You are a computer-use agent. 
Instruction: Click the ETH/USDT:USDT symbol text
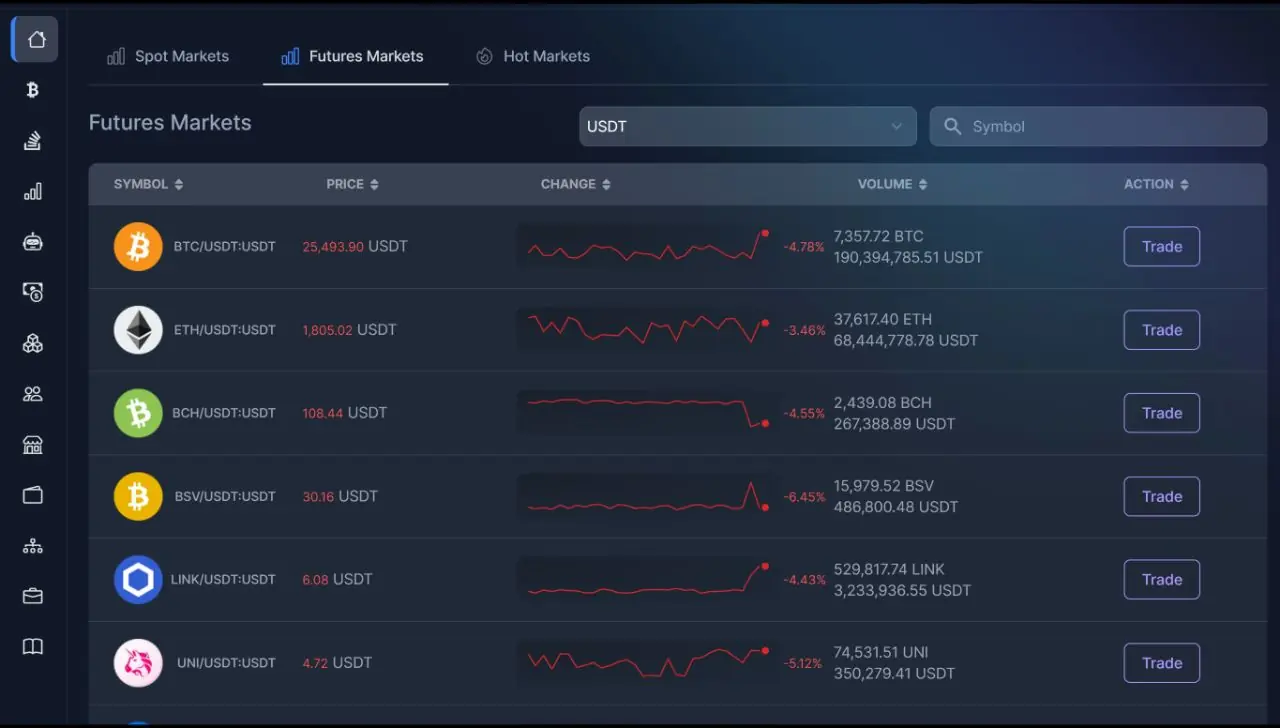pos(224,330)
